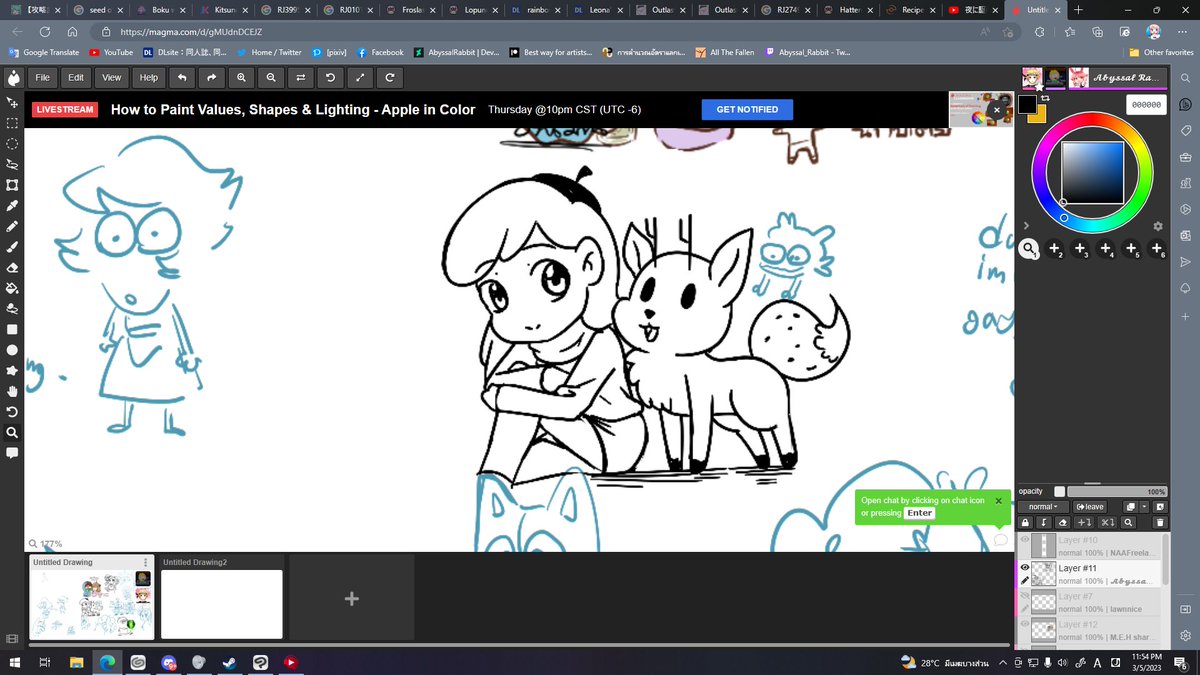Open the chat speech bubble in left toolbar
The width and height of the screenshot is (1200, 675).
coord(12,453)
